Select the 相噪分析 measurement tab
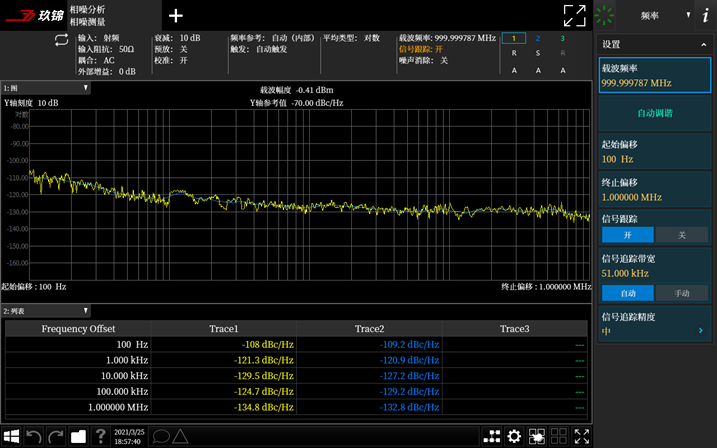This screenshot has height=448, width=717. point(114,16)
